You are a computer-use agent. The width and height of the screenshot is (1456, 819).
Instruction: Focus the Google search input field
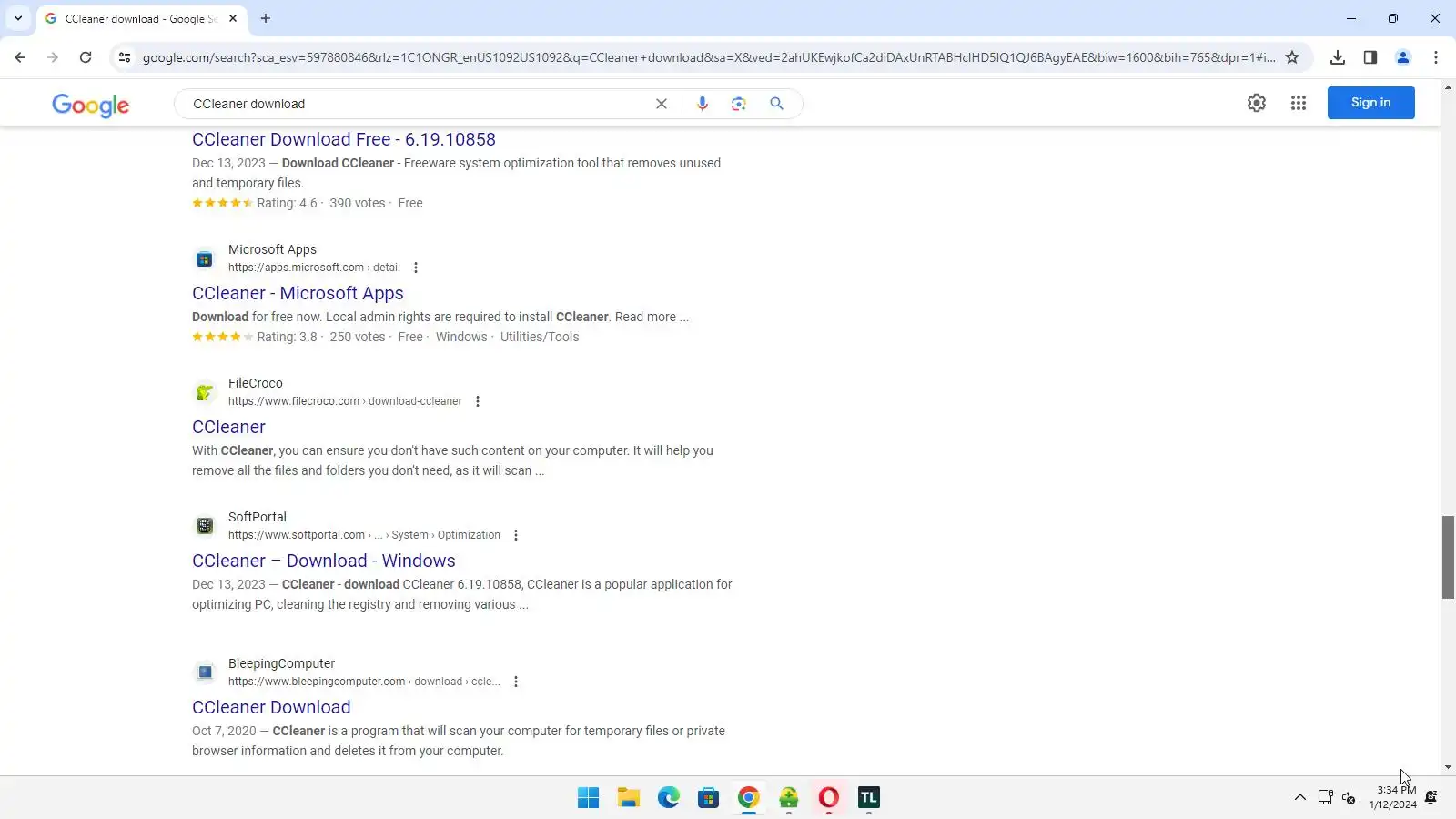pos(419,104)
